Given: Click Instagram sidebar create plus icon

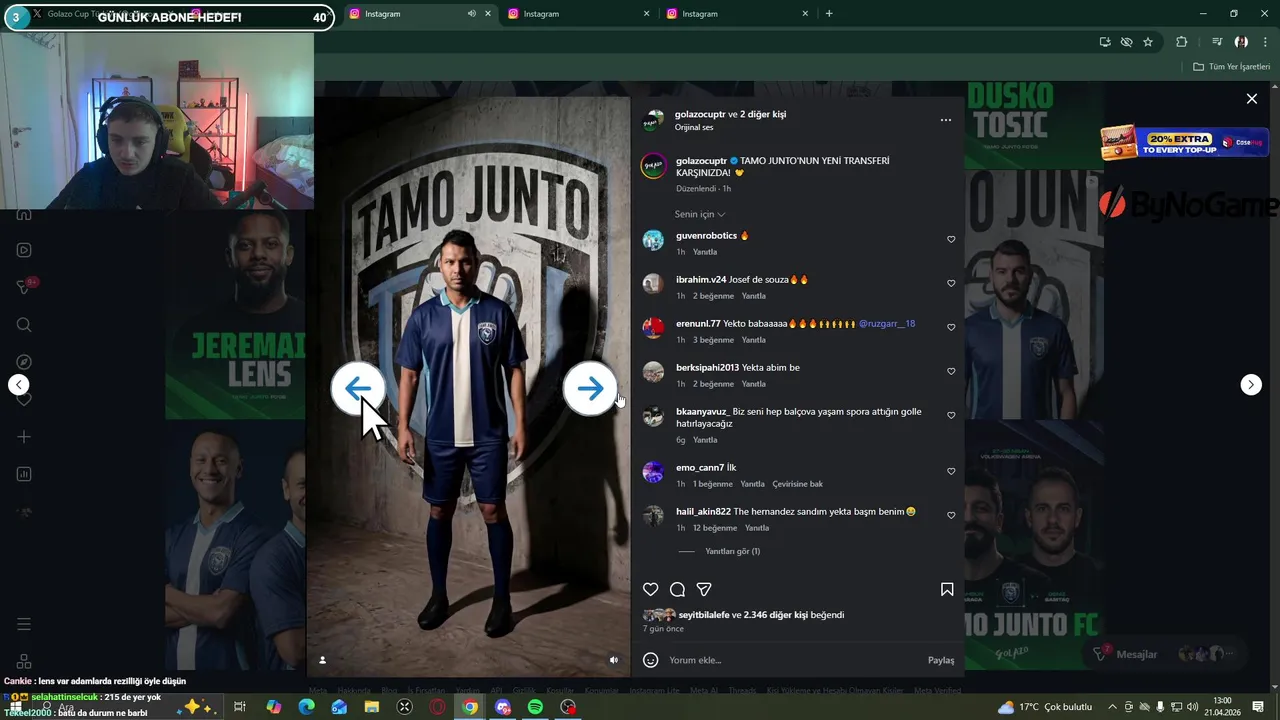Looking at the screenshot, I should point(24,437).
